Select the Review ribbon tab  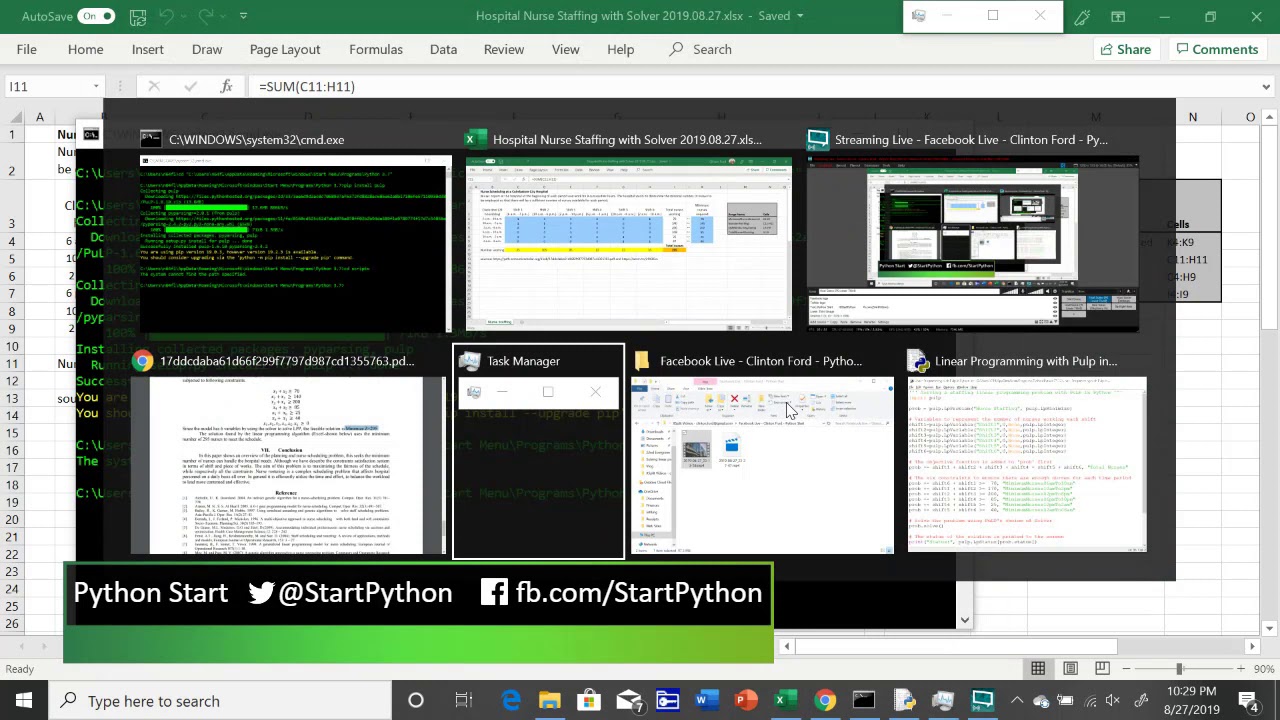tap(504, 49)
